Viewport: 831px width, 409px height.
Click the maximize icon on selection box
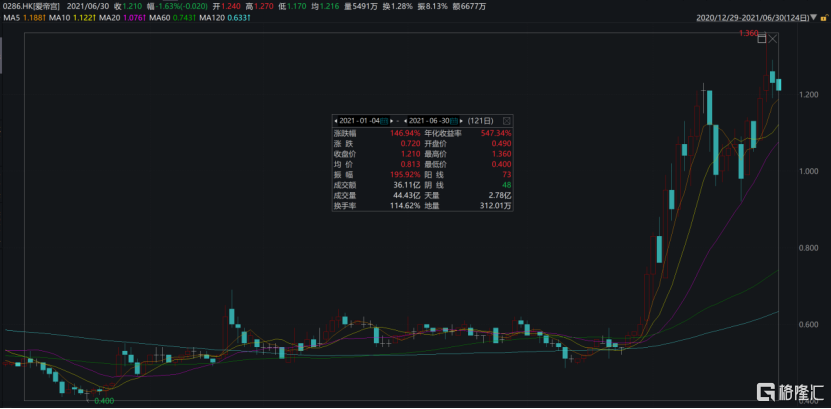(x=762, y=38)
